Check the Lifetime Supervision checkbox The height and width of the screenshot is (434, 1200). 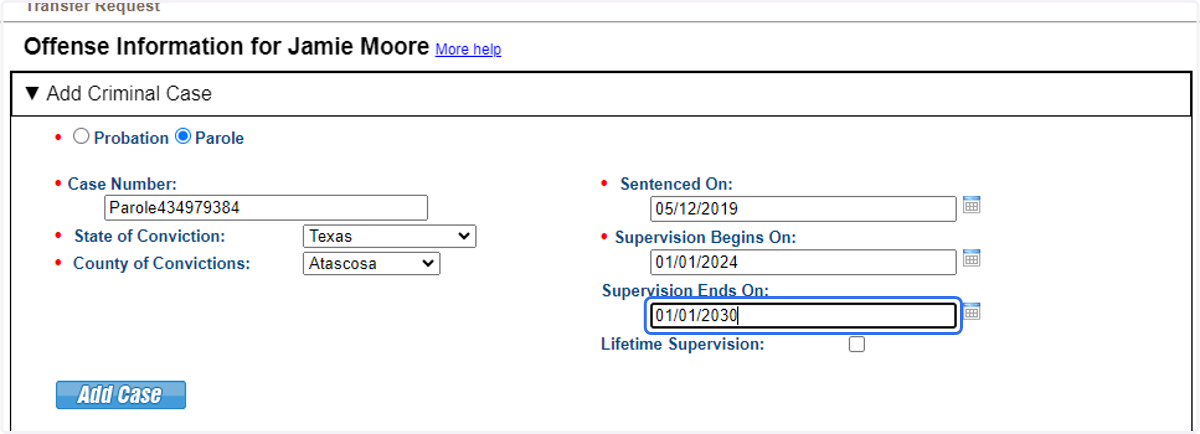pyautogui.click(x=856, y=344)
